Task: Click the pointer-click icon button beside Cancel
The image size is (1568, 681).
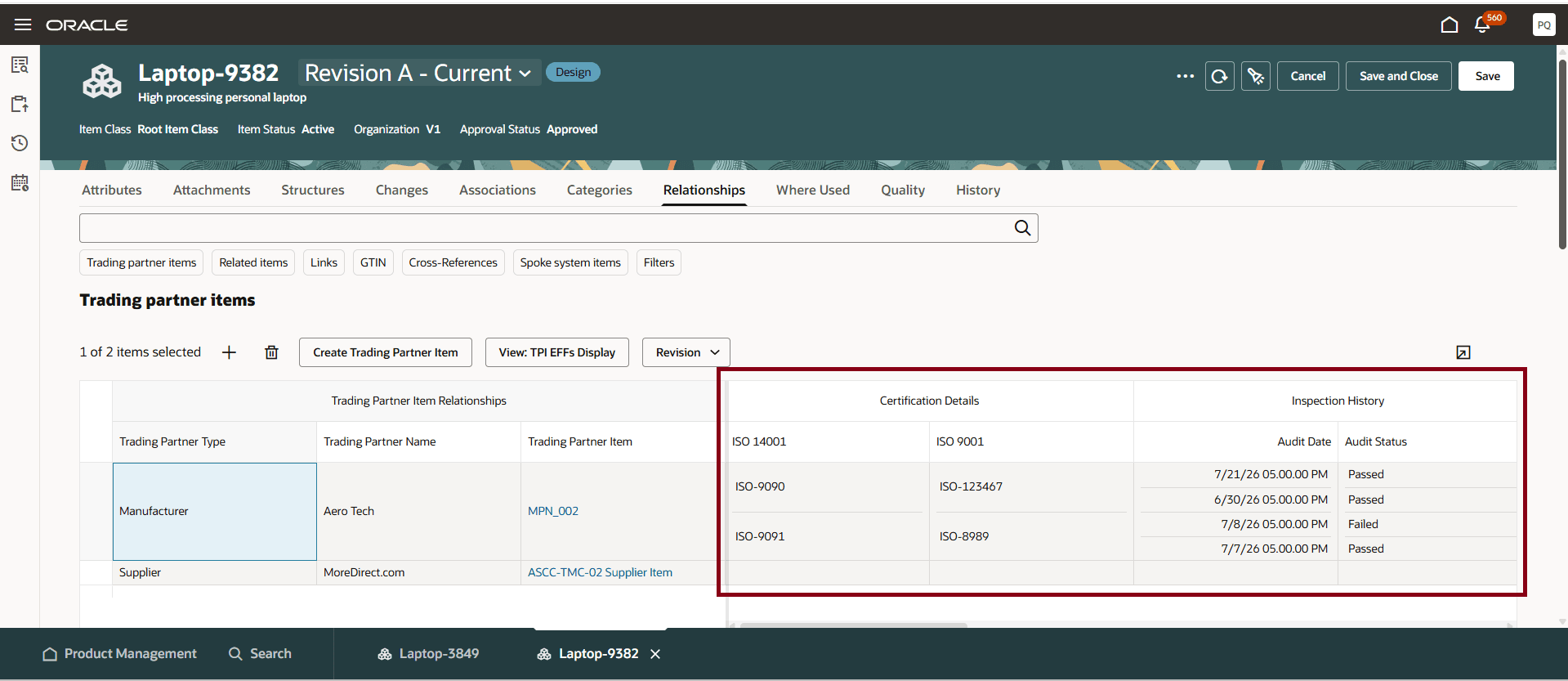Action: click(1256, 76)
